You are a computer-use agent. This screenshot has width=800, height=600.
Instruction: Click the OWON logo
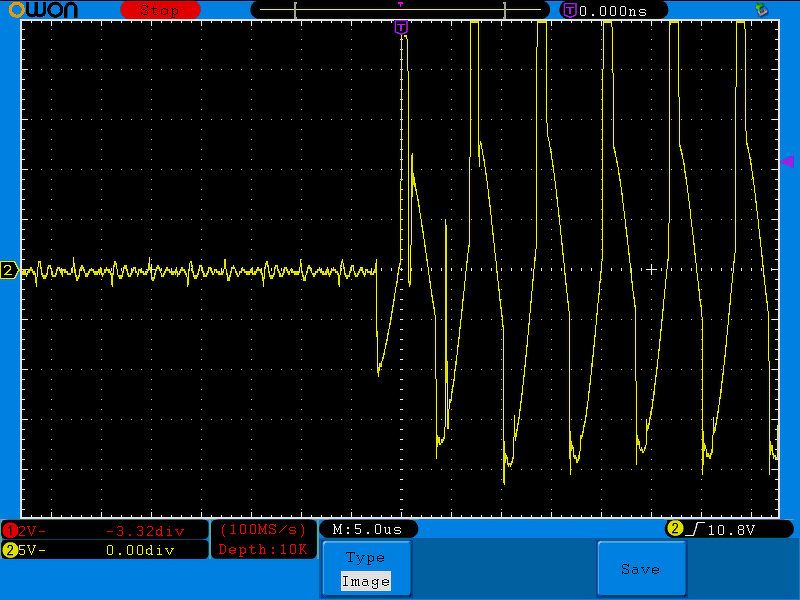(43, 10)
